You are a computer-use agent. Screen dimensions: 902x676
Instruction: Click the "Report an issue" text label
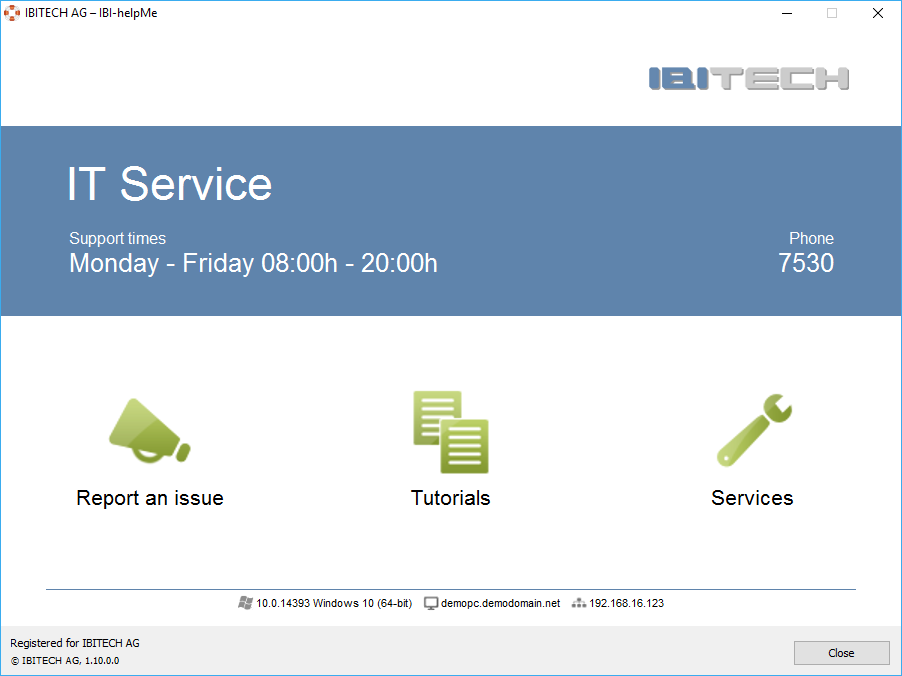[x=150, y=498]
